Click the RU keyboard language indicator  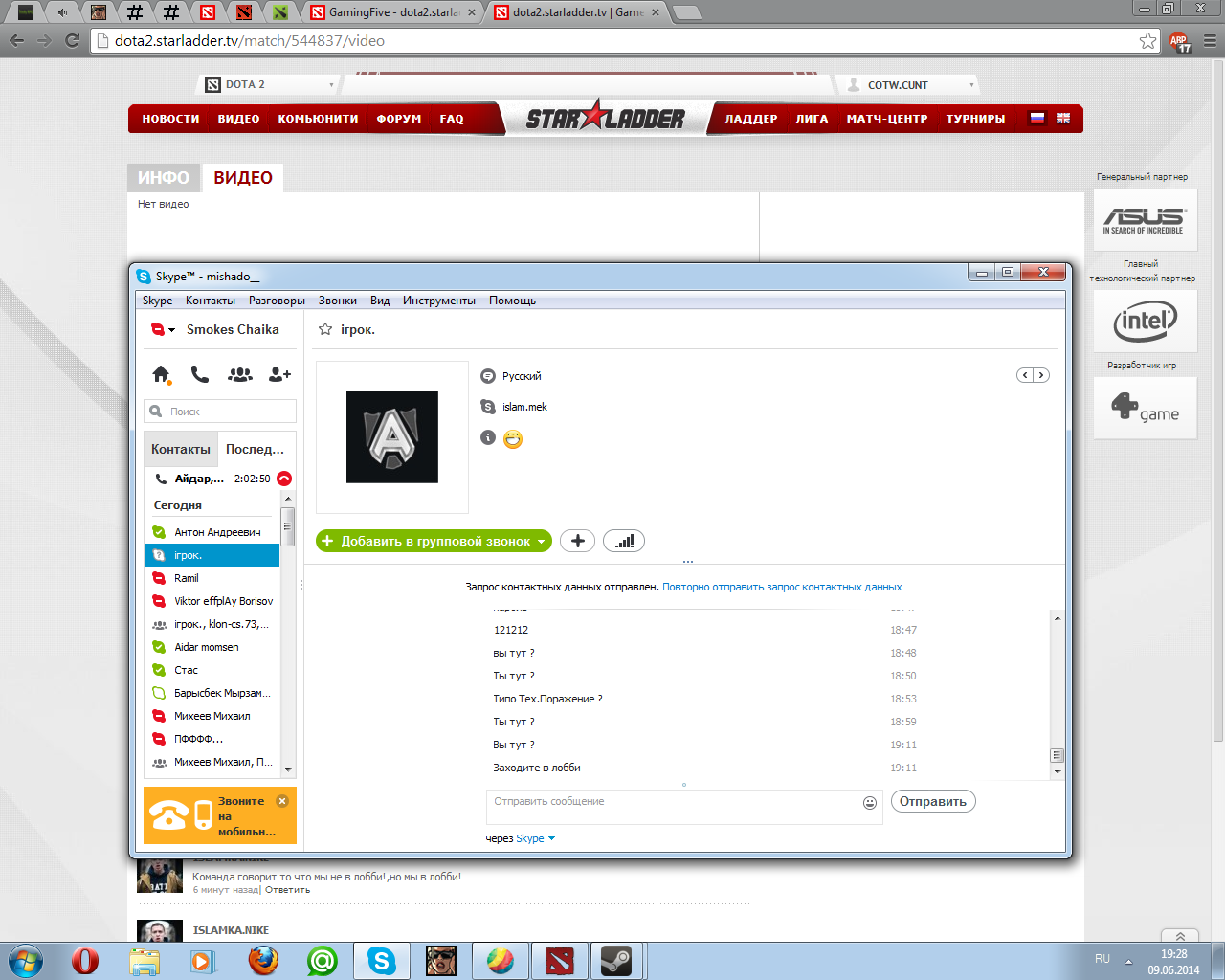pos(1102,959)
